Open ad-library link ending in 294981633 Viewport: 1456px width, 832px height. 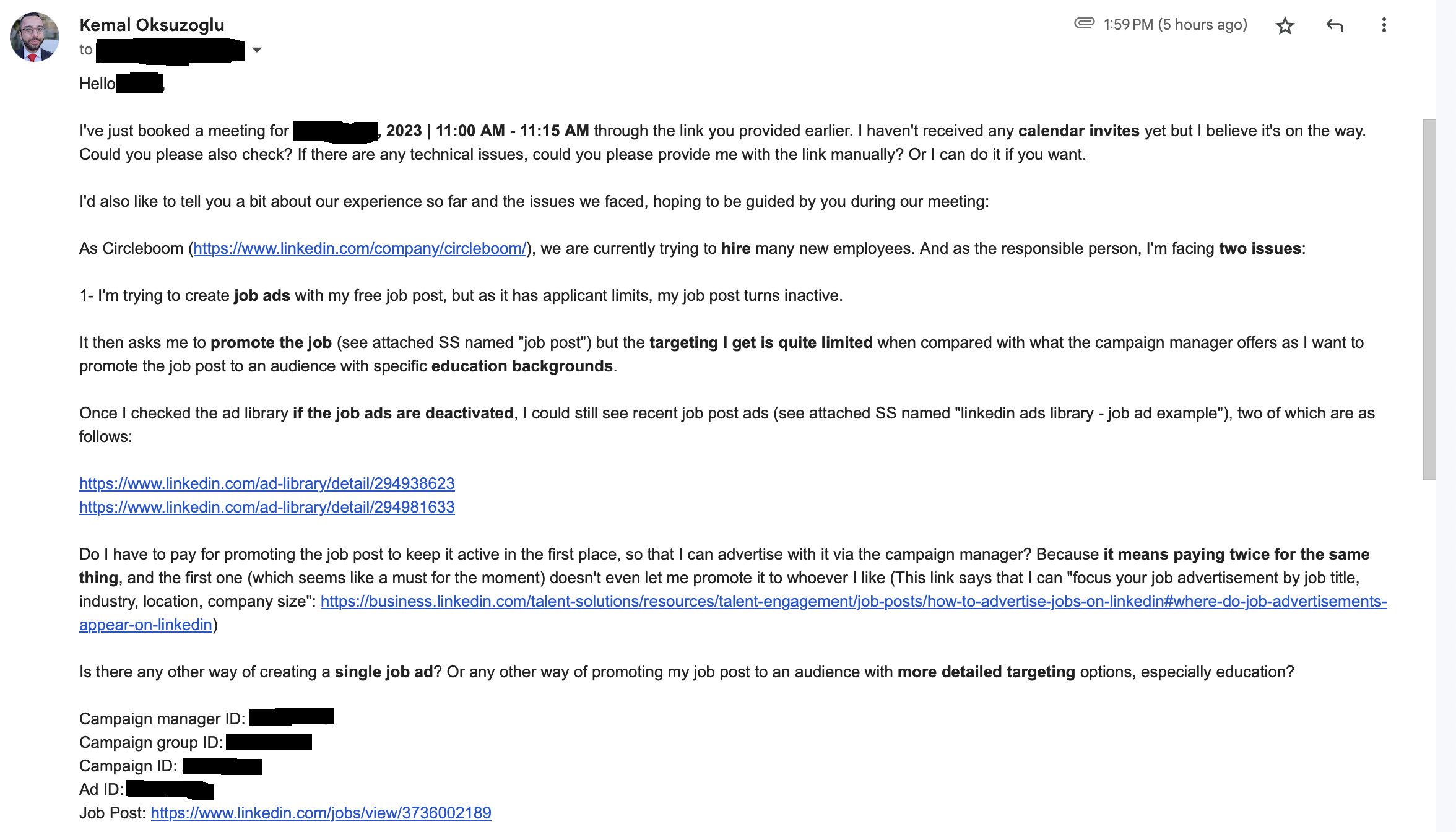tap(267, 508)
